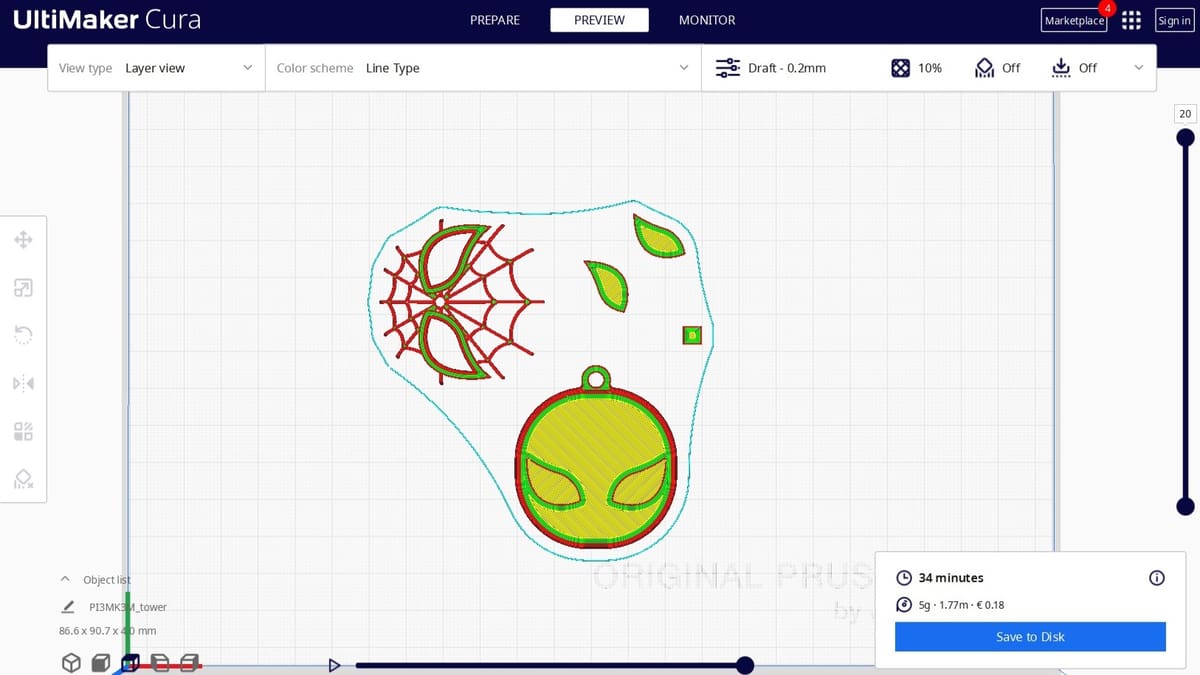Click the 86.6 x 90.7 x 4.0 mm dimensions
This screenshot has width=1200, height=675.
108,631
